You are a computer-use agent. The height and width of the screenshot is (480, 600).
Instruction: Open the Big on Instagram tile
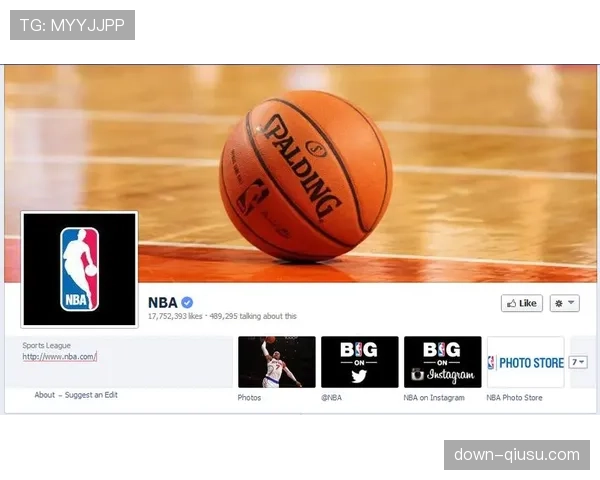(443, 362)
